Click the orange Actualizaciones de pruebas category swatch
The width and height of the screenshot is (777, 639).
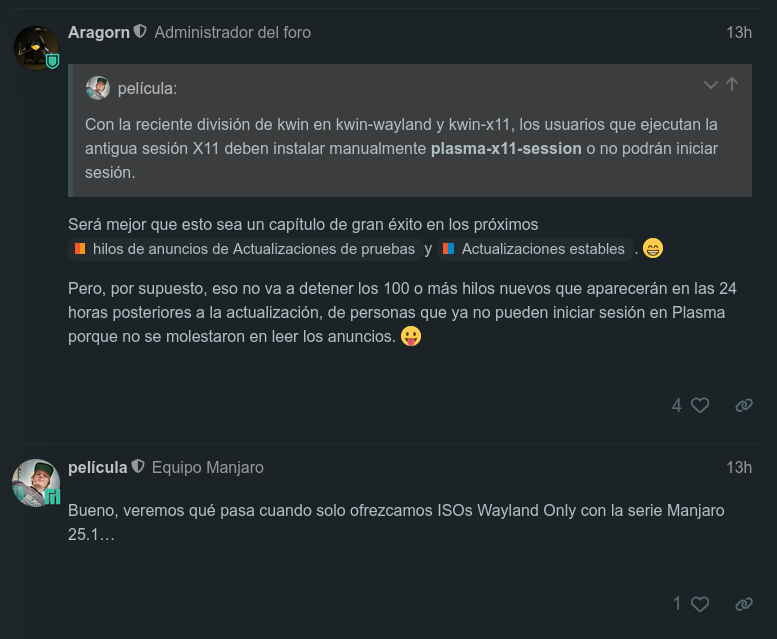tap(80, 249)
